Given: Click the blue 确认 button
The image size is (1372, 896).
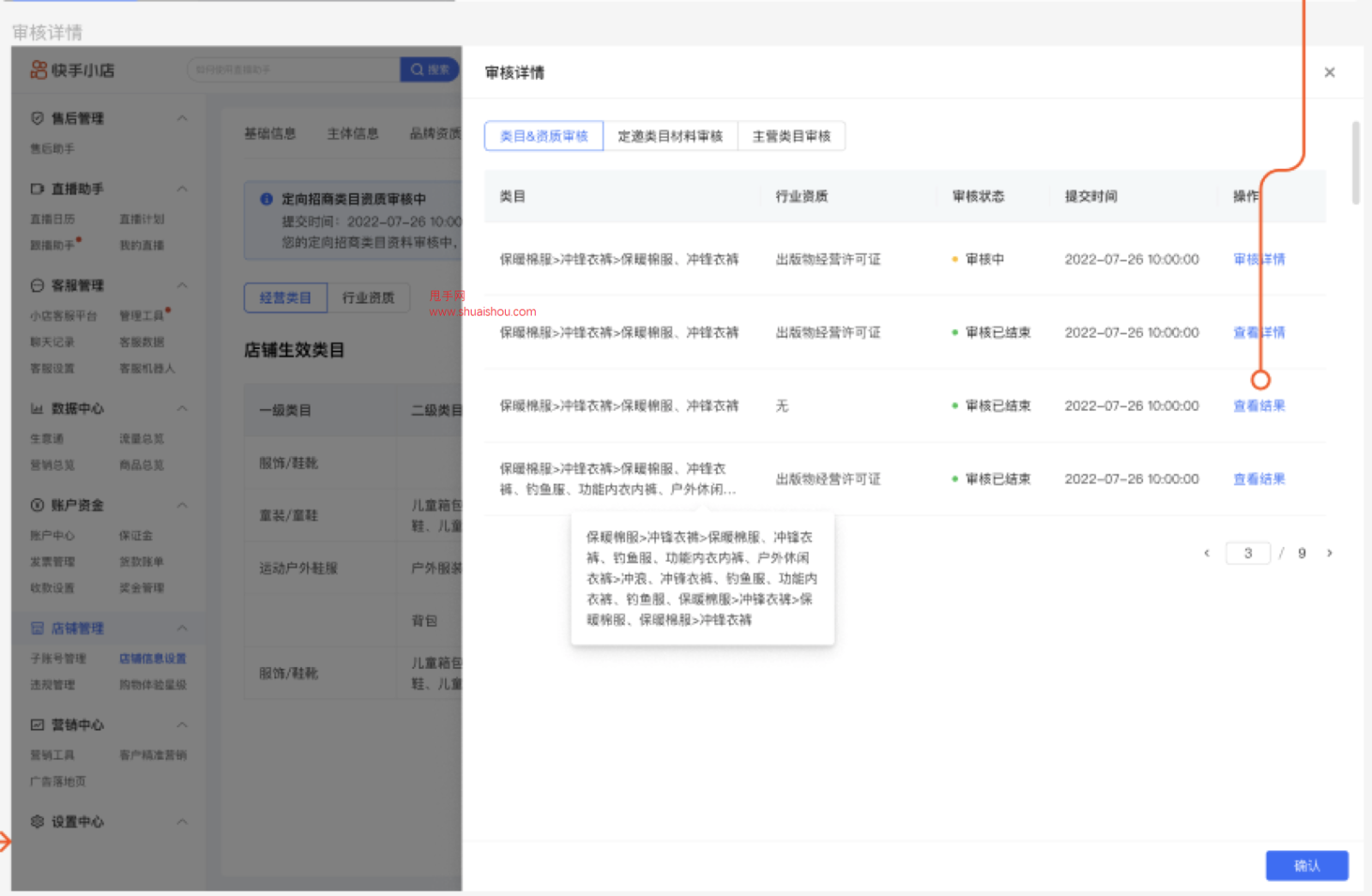Looking at the screenshot, I should click(1307, 866).
